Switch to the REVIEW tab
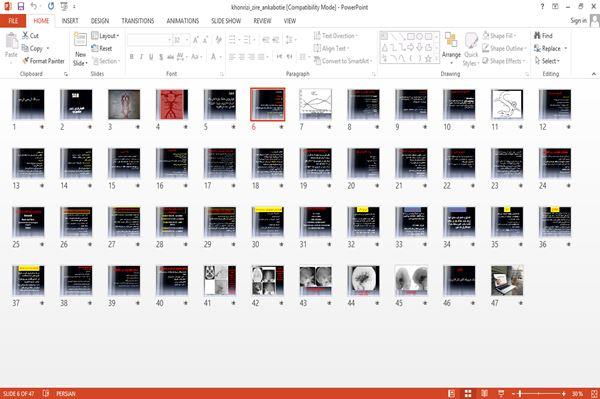Screen dimensions: 600x399 tap(262, 21)
